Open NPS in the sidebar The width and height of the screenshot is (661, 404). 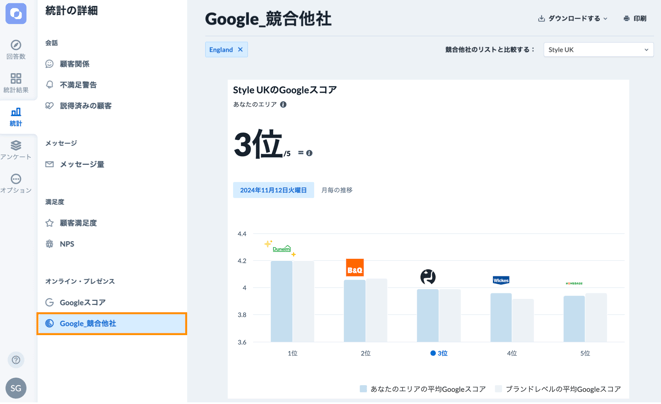(67, 244)
